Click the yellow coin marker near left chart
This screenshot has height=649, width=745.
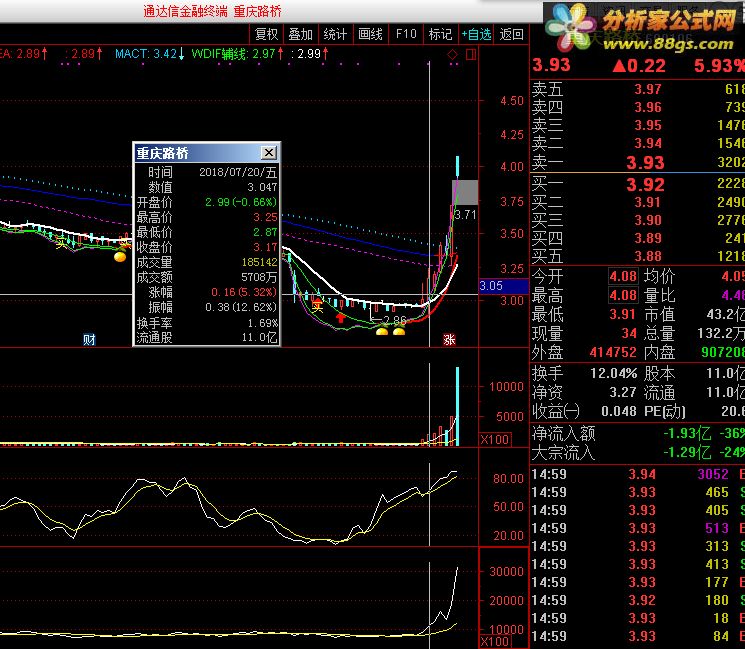[x=120, y=257]
